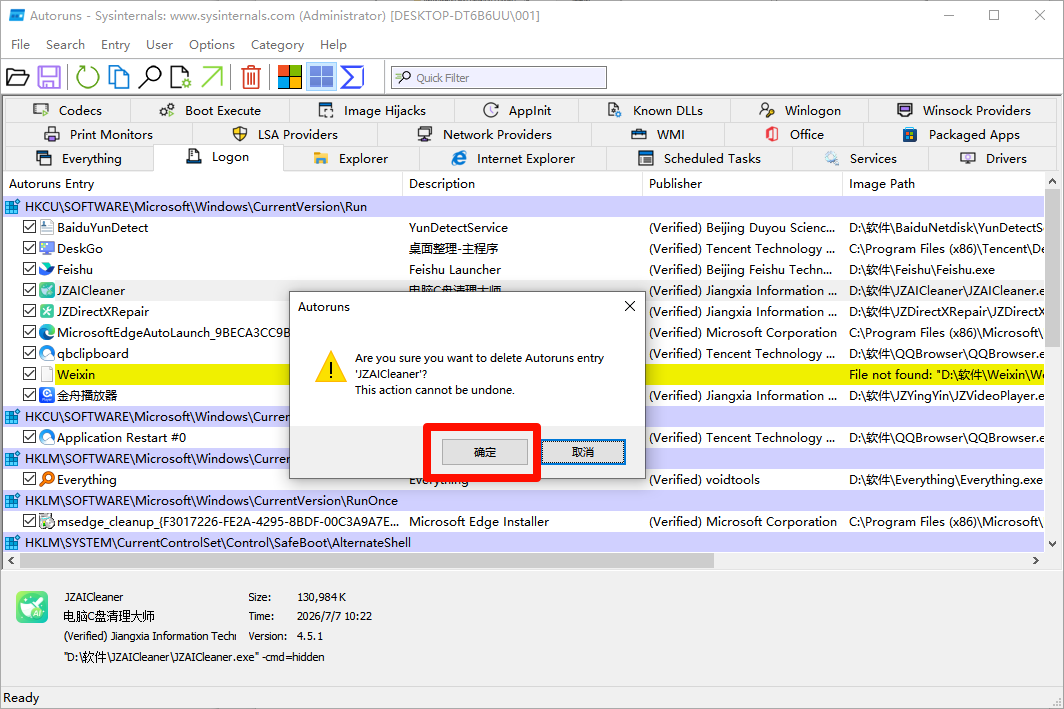Click the Save toolbar icon

[49, 77]
